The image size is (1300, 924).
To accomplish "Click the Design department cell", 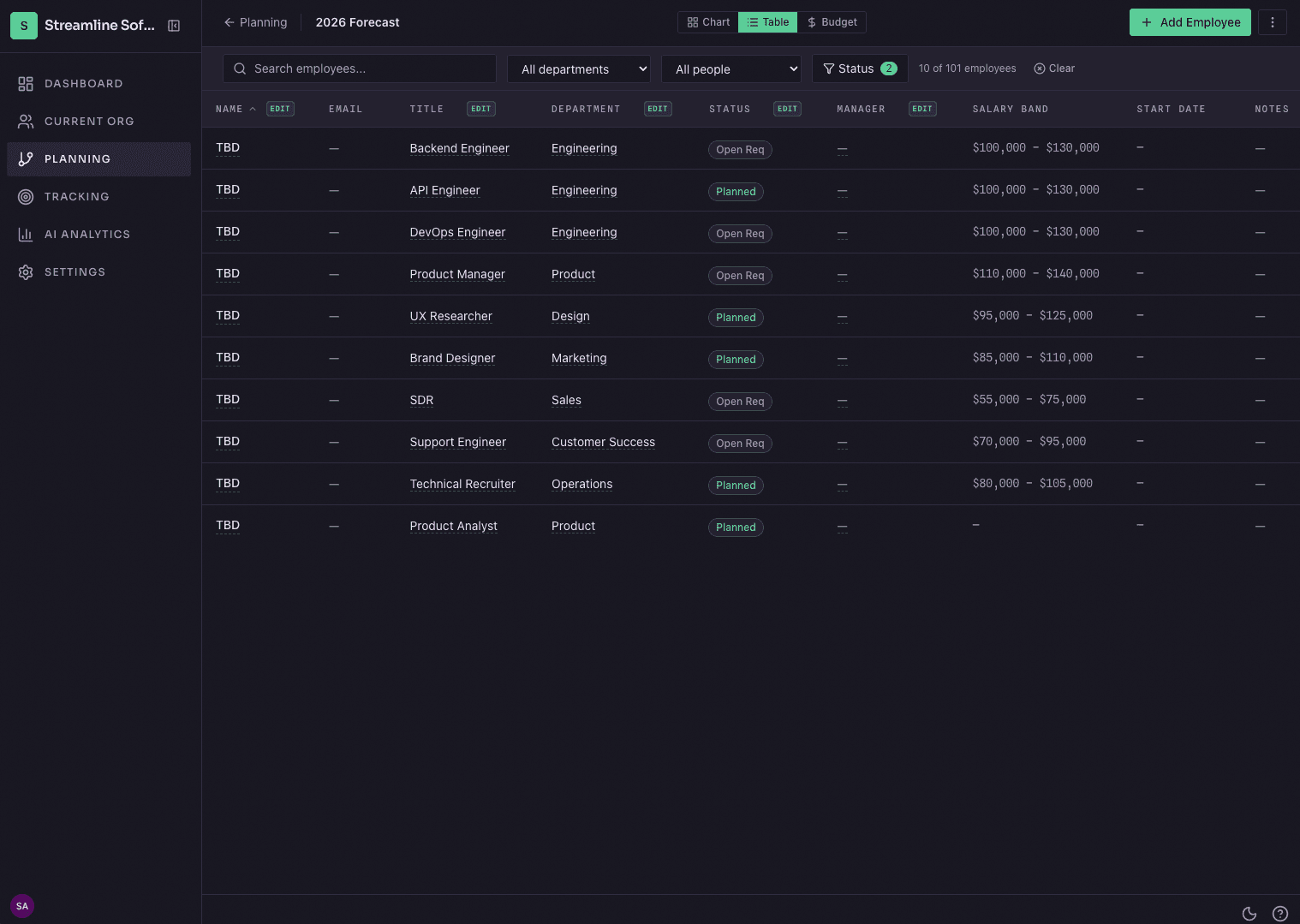I will pyautogui.click(x=570, y=316).
